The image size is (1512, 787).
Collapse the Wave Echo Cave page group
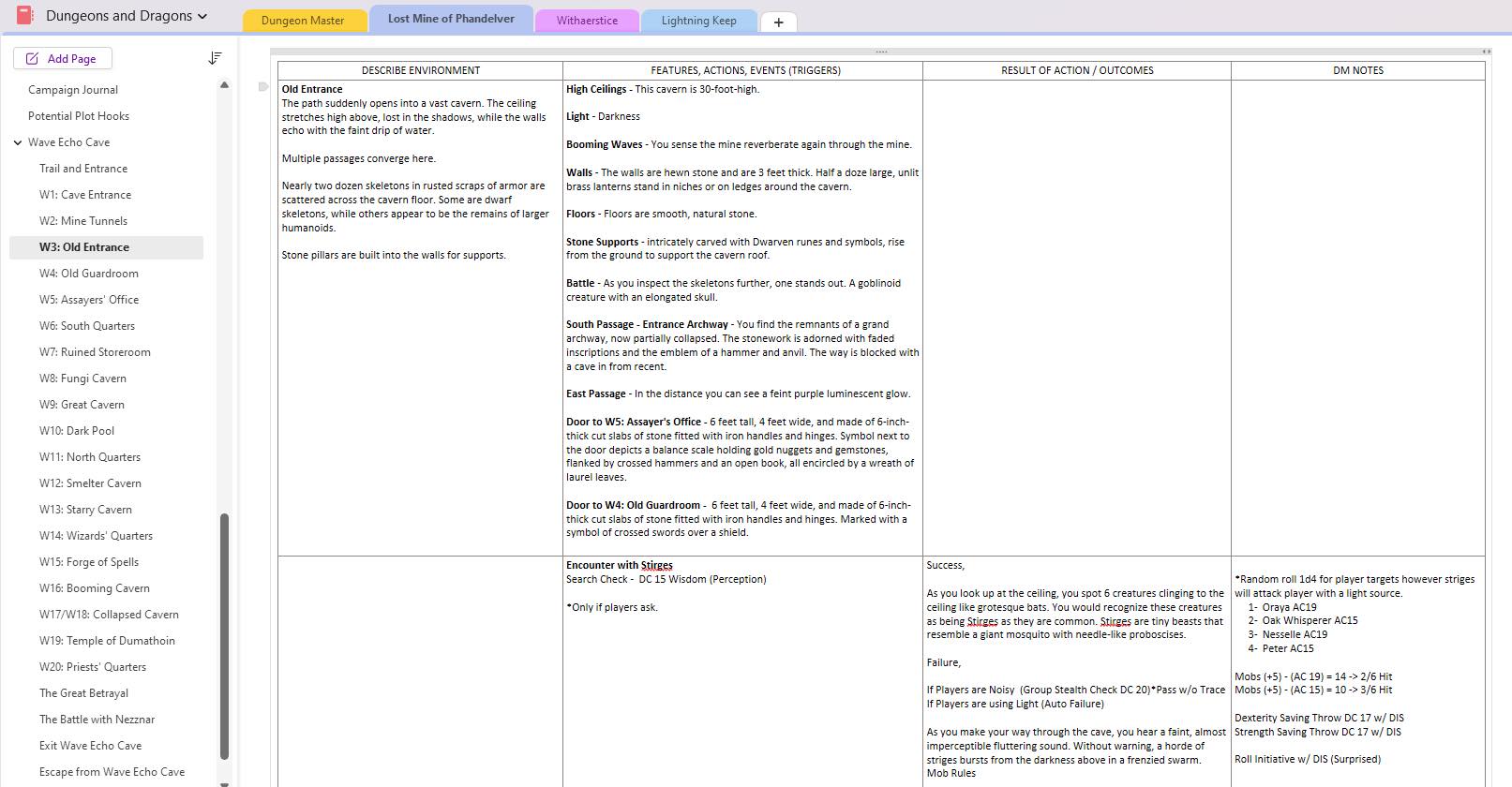(18, 142)
